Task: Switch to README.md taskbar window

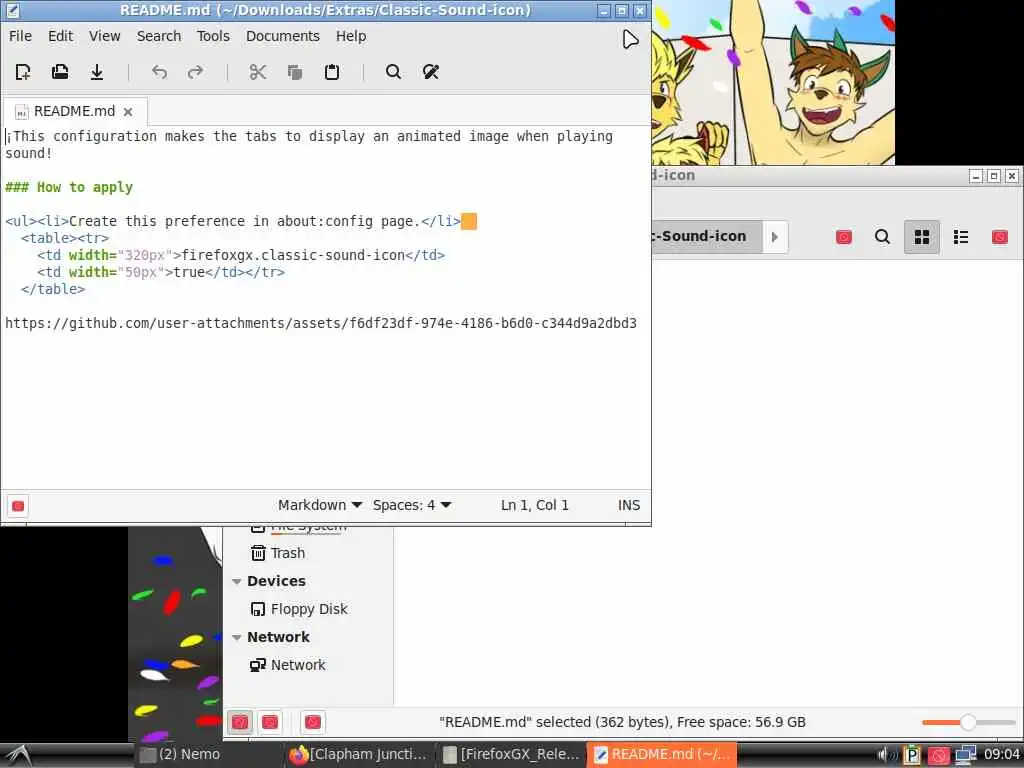Action: coord(662,755)
